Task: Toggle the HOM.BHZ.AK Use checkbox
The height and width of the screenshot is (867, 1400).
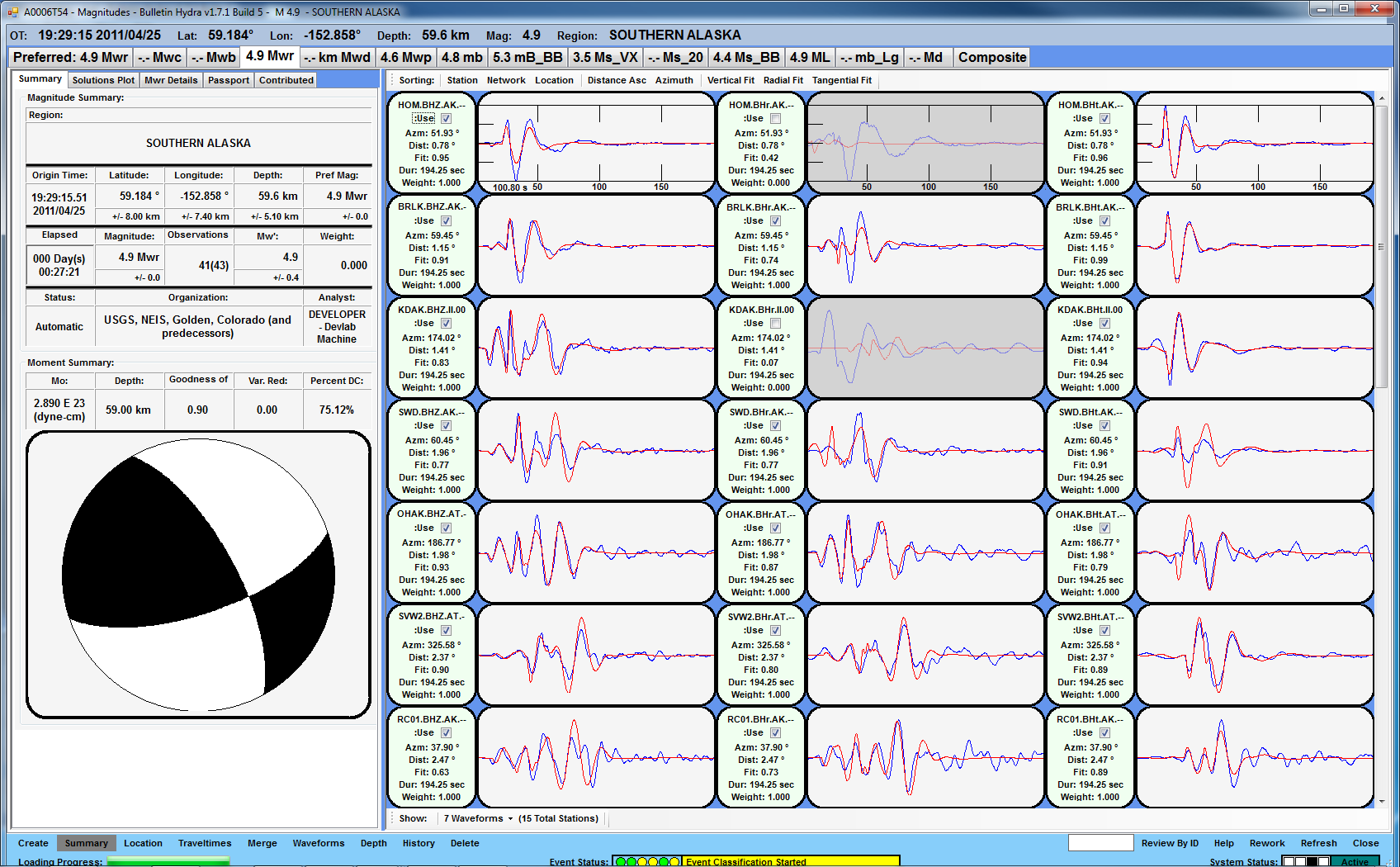Action: (x=446, y=119)
